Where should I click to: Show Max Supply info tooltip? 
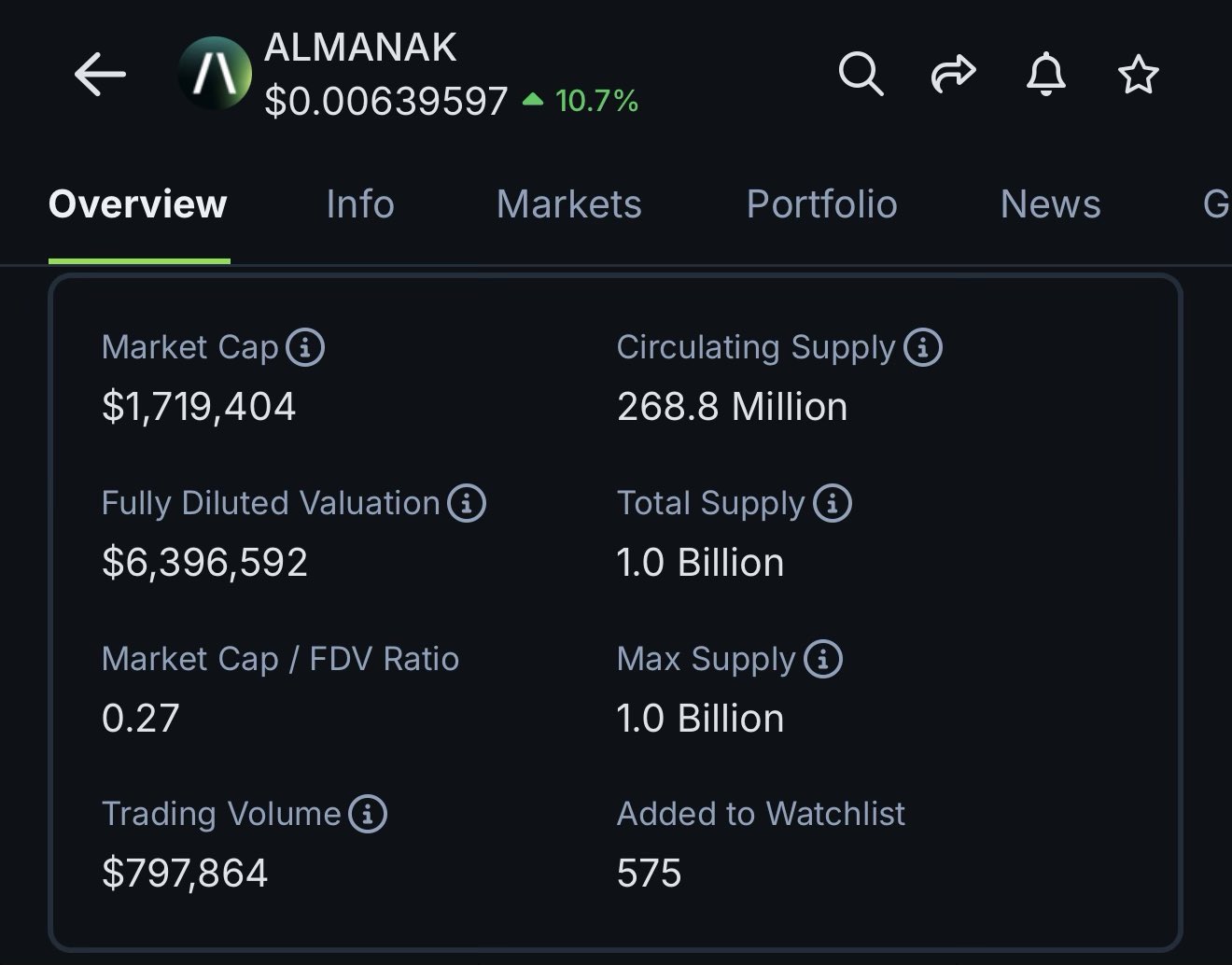[x=822, y=659]
